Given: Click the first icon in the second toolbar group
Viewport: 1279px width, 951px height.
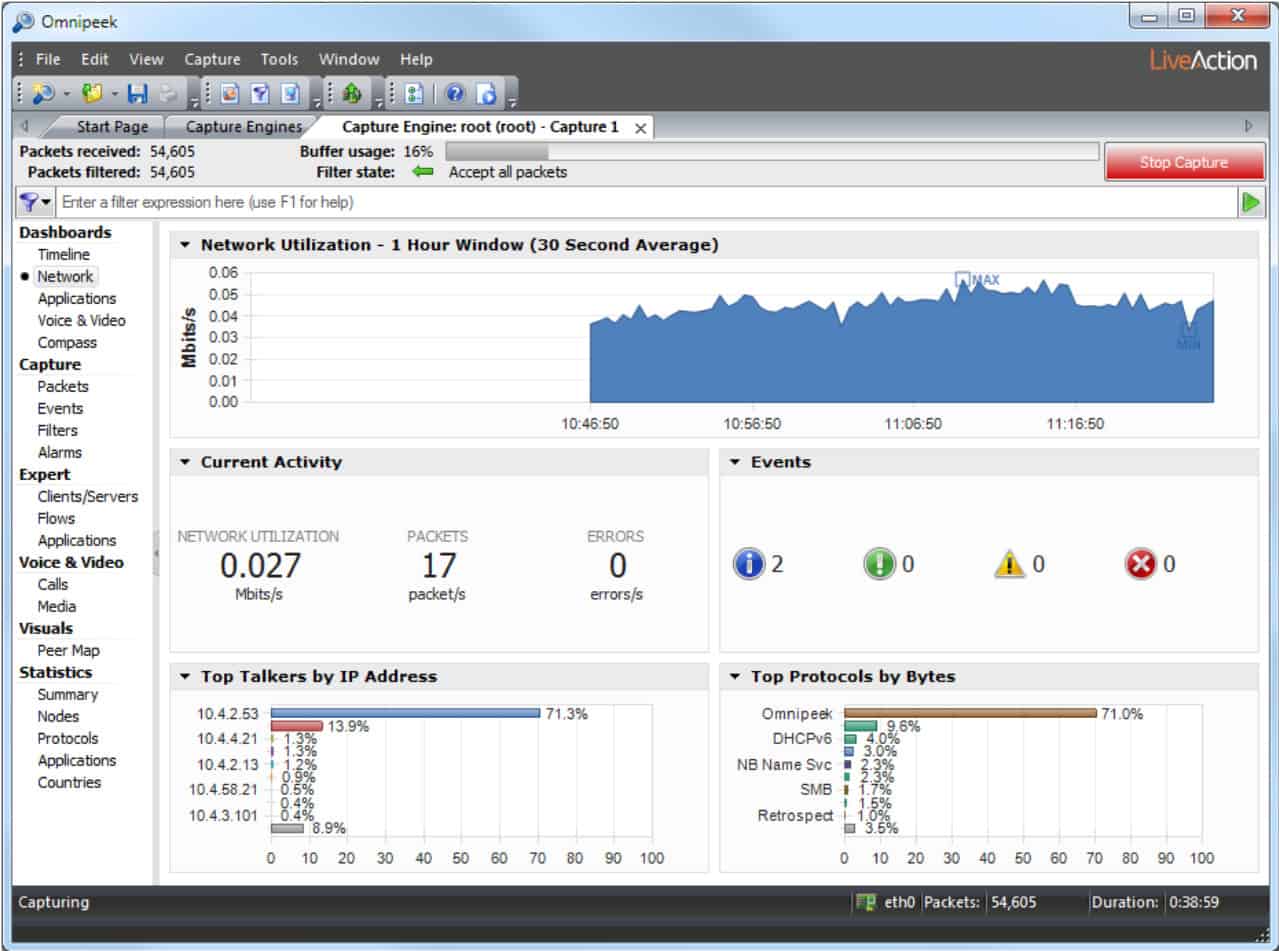Looking at the screenshot, I should (230, 94).
